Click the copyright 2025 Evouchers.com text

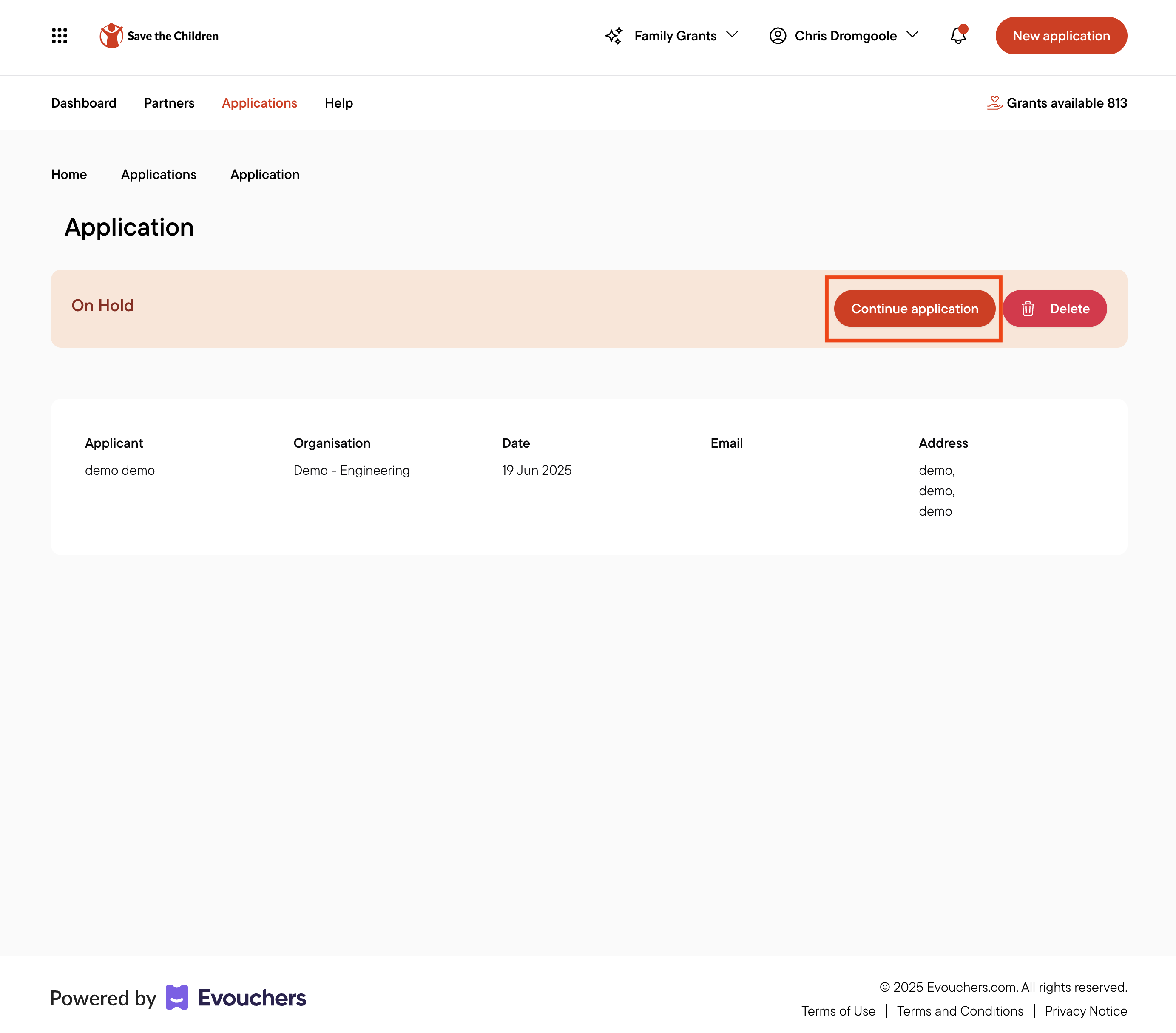point(1003,987)
